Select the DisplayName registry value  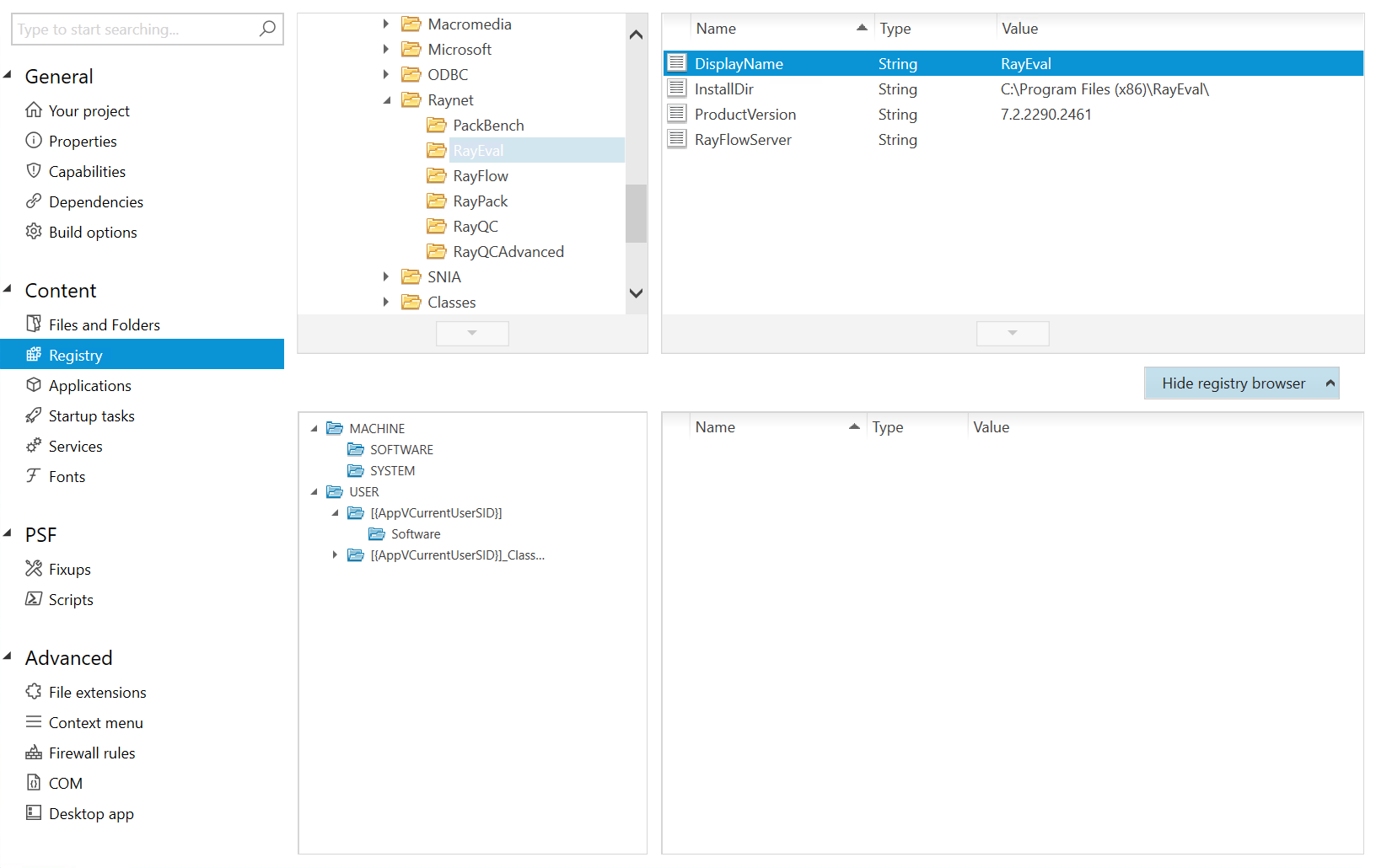click(x=739, y=63)
